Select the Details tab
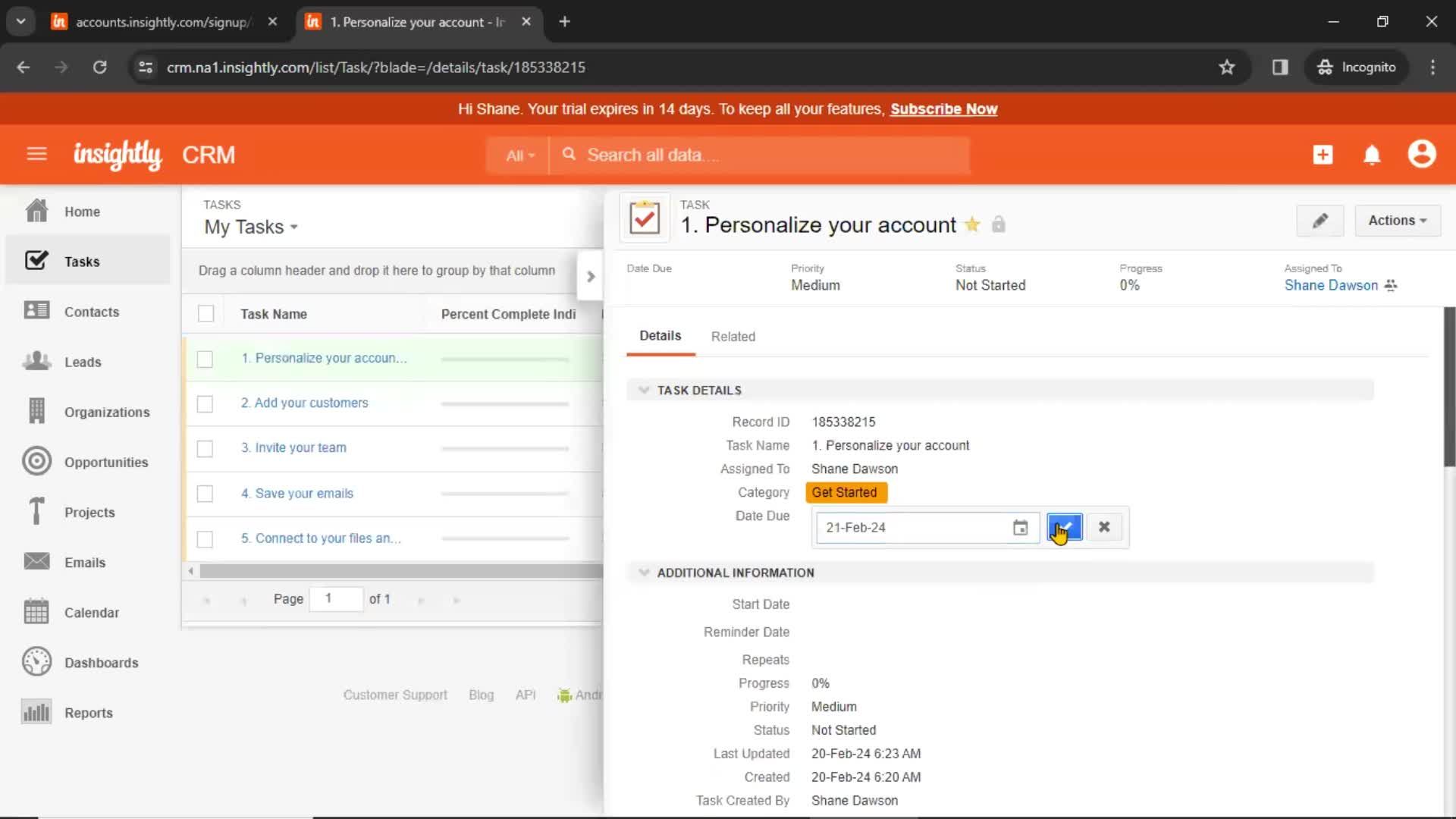Screen dimensions: 1456x819 [x=660, y=336]
